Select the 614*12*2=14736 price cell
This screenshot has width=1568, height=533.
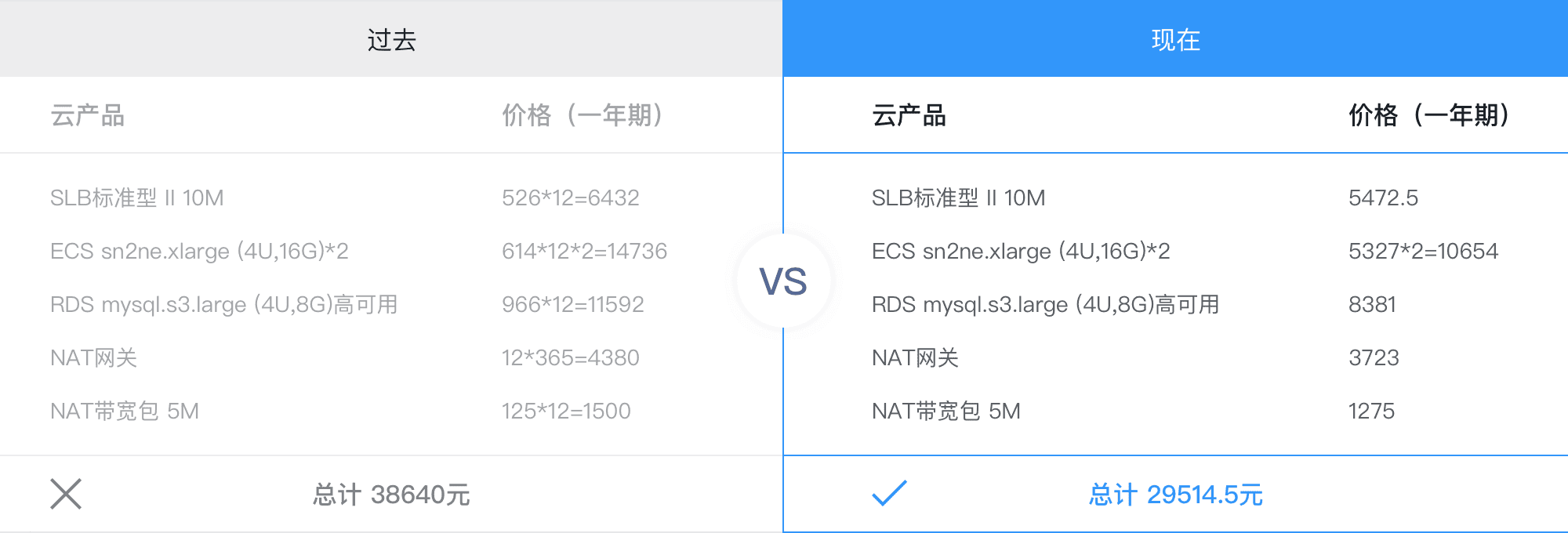[x=584, y=251]
